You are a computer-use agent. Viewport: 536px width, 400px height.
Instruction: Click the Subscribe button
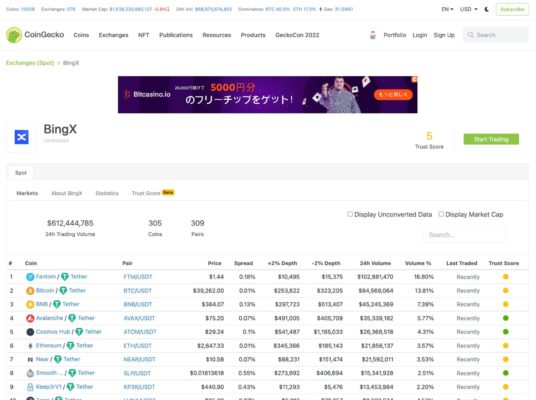pyautogui.click(x=512, y=9)
